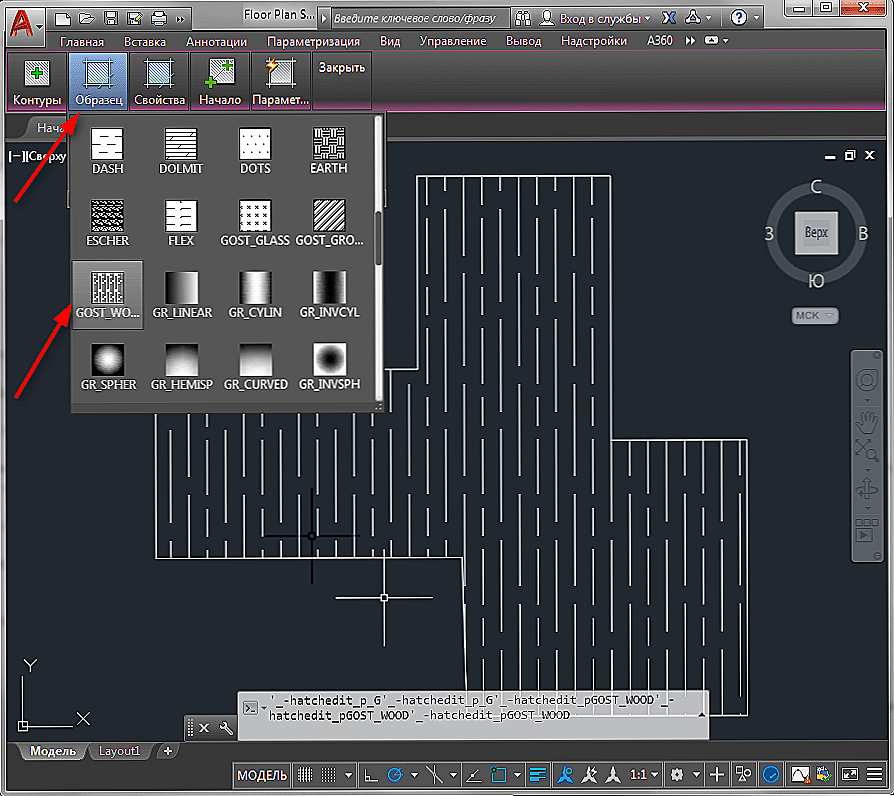Choose the GR_HEMISP gradient swatch
This screenshot has height=796, width=894.
[181, 367]
